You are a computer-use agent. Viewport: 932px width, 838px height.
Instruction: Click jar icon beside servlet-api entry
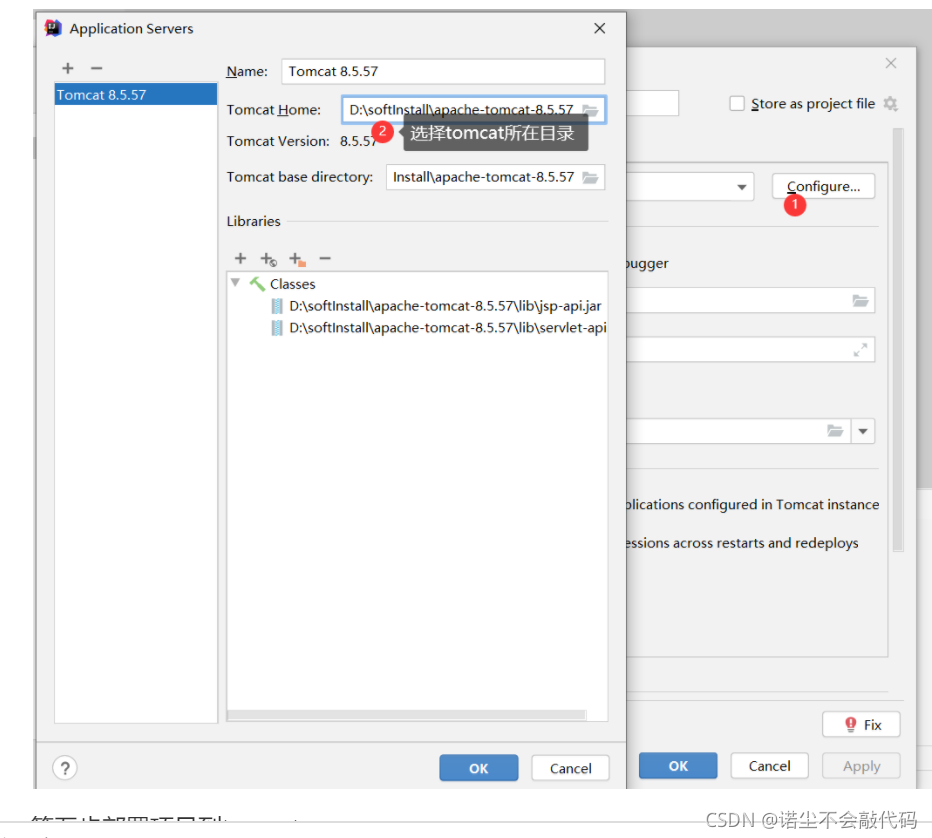(x=277, y=327)
